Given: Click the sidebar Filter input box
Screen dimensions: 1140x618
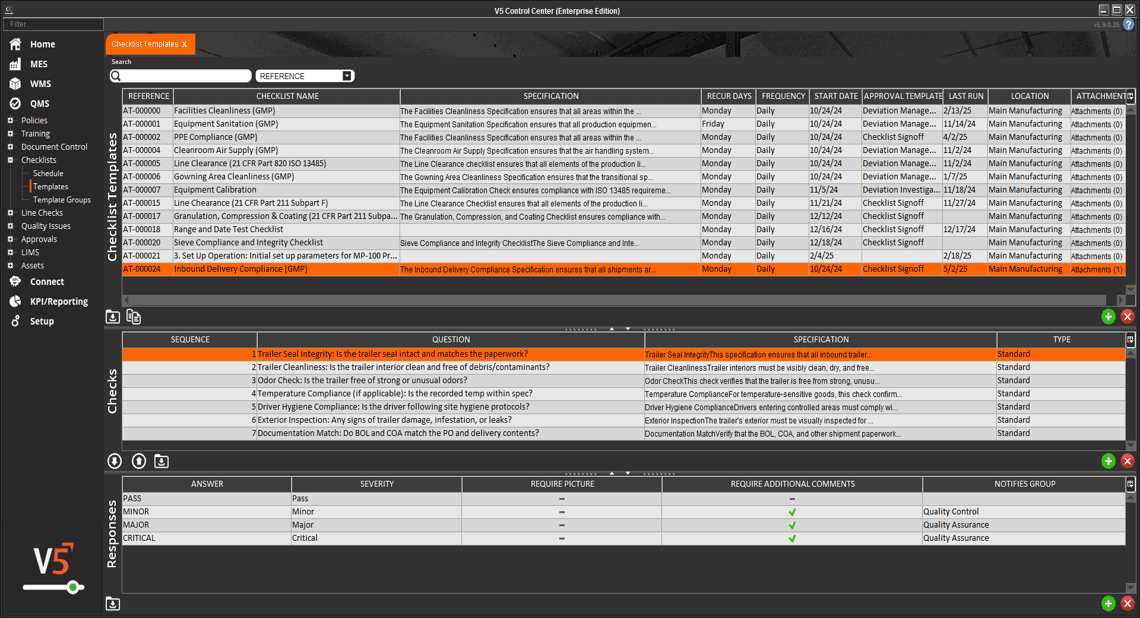Looking at the screenshot, I should point(53,24).
